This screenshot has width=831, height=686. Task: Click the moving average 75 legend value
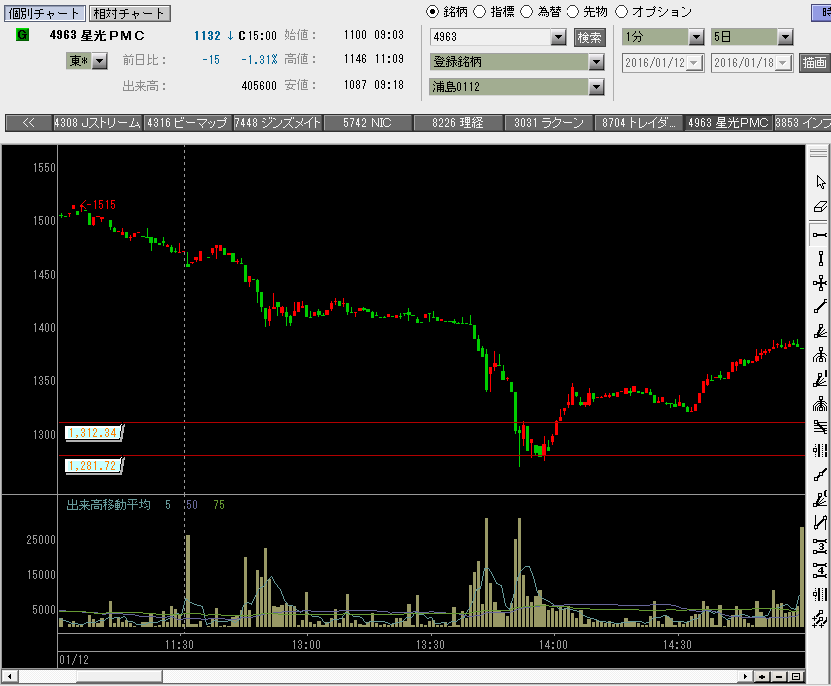219,505
